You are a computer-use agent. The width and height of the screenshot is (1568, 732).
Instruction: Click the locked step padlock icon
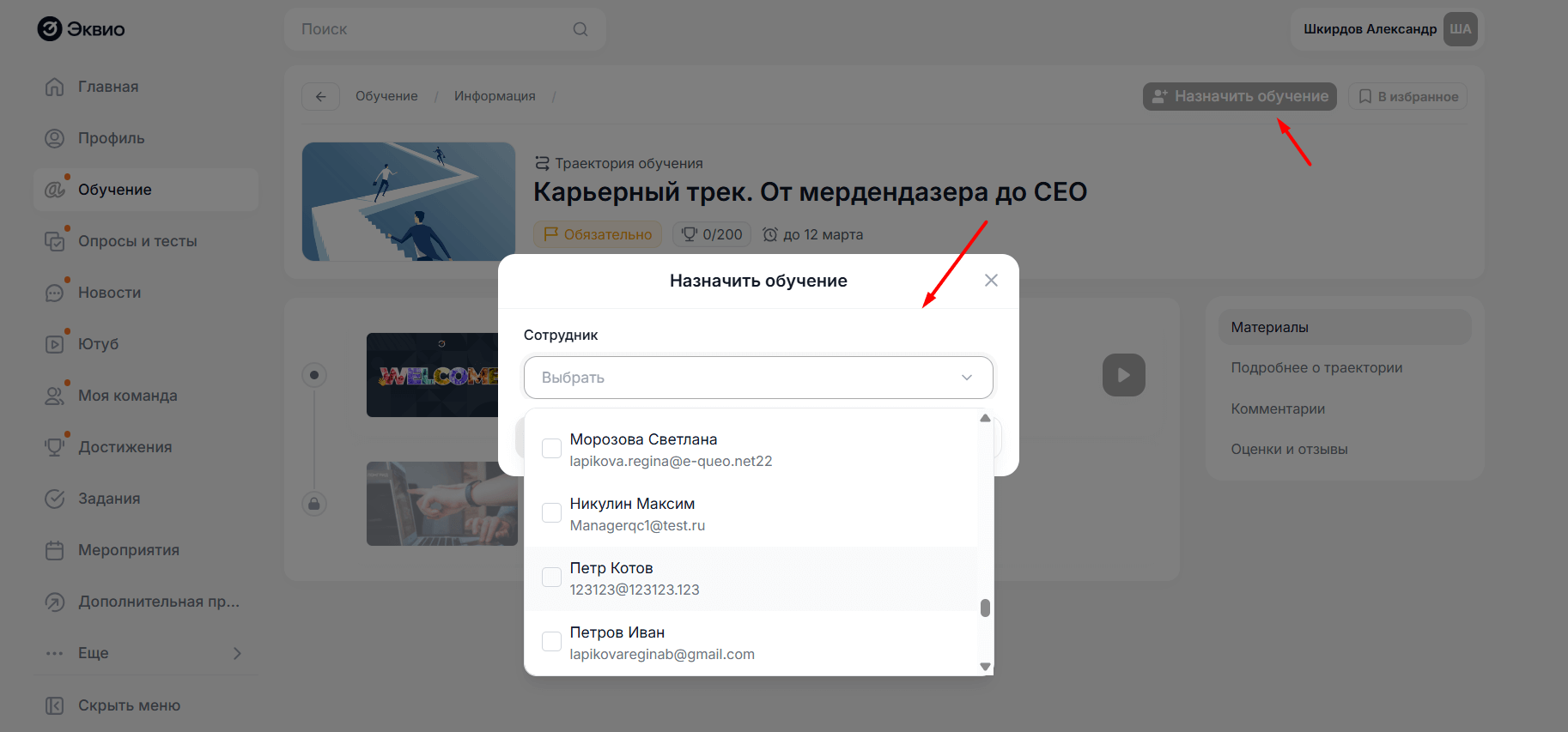(x=314, y=504)
